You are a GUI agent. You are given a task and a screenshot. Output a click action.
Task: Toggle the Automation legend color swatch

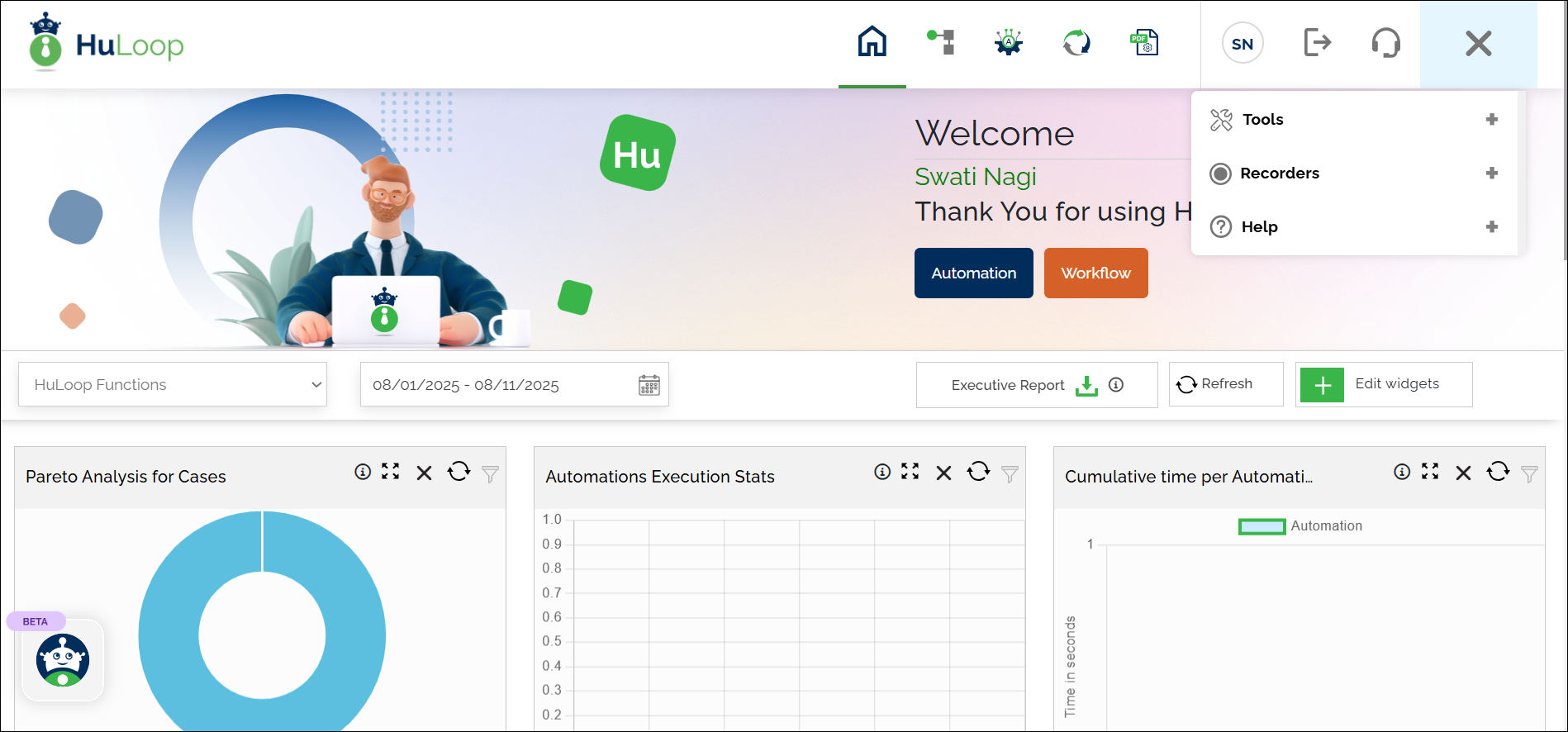[x=1262, y=526]
